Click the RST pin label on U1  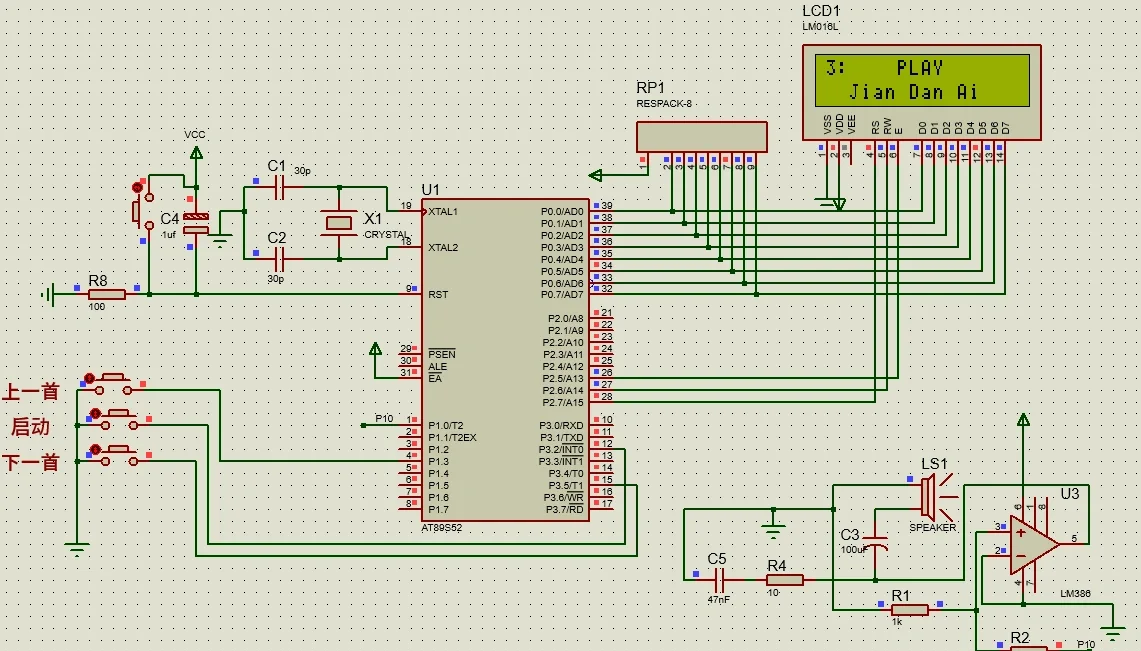(438, 295)
